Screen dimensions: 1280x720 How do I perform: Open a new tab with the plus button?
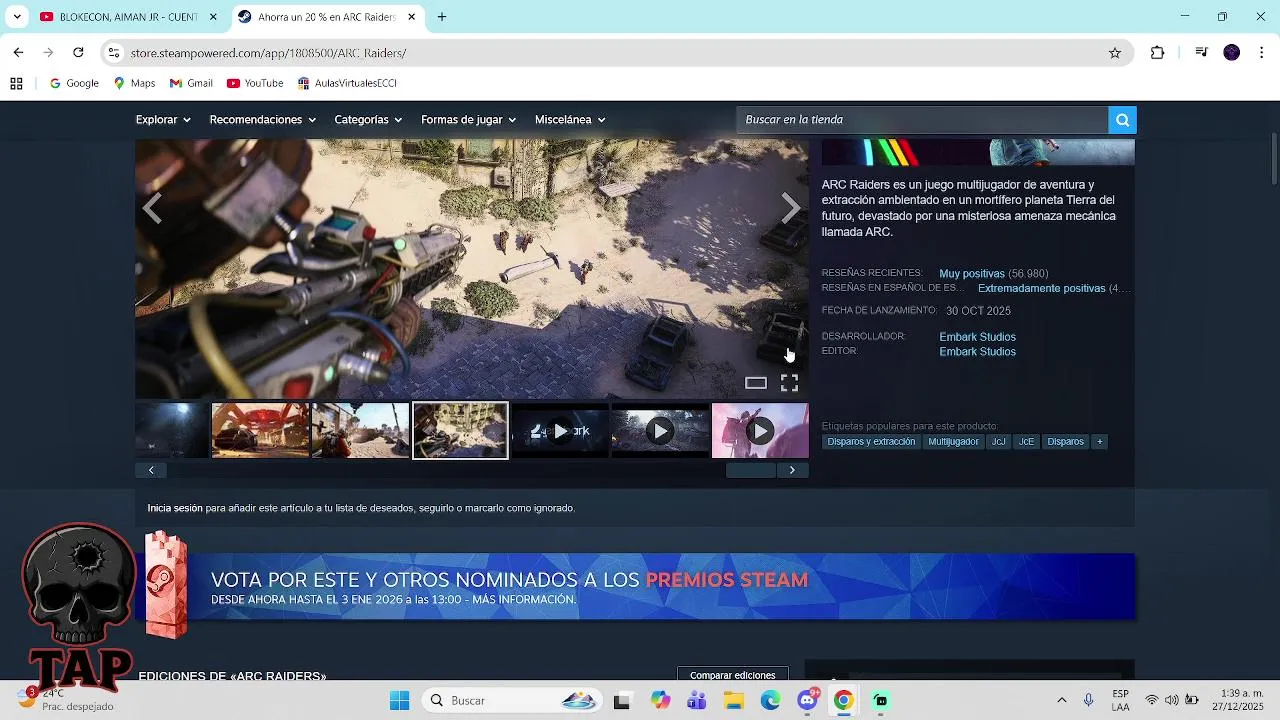click(x=442, y=17)
